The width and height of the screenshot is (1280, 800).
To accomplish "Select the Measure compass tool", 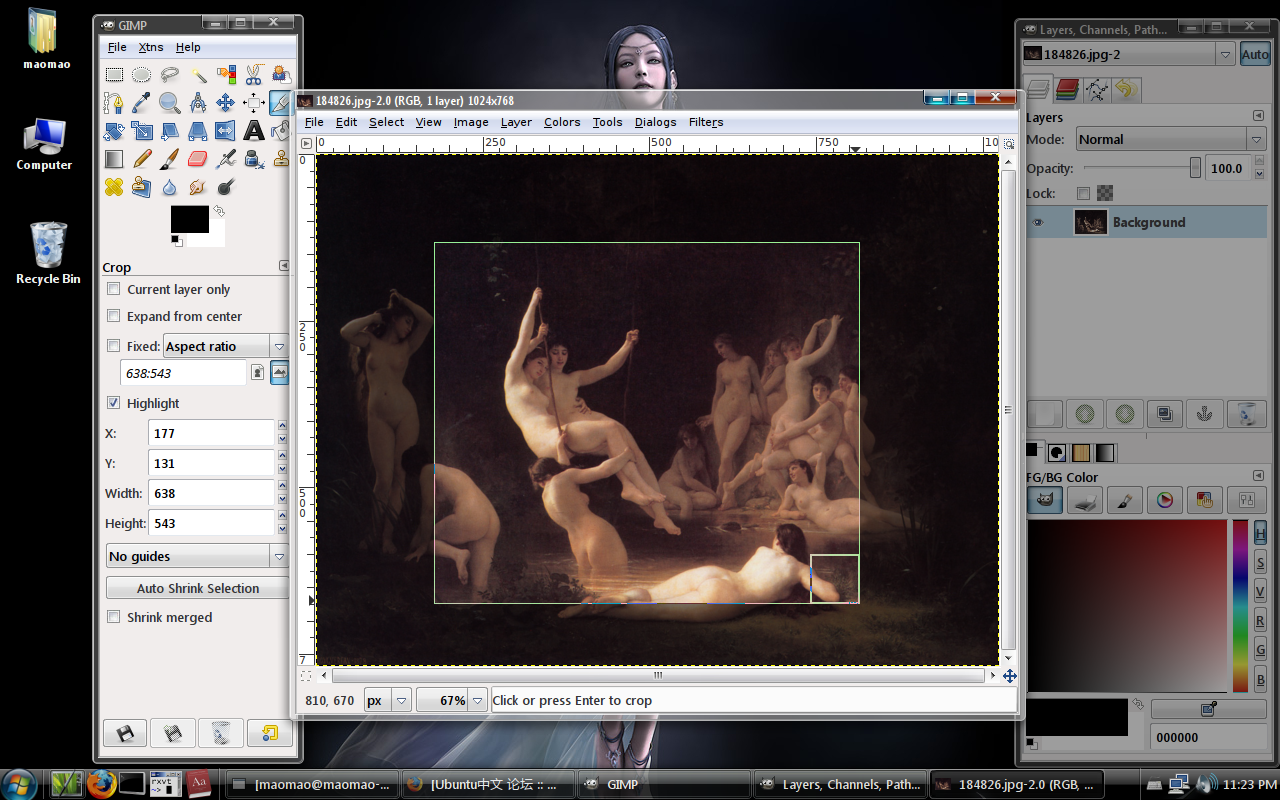I will pos(198,103).
